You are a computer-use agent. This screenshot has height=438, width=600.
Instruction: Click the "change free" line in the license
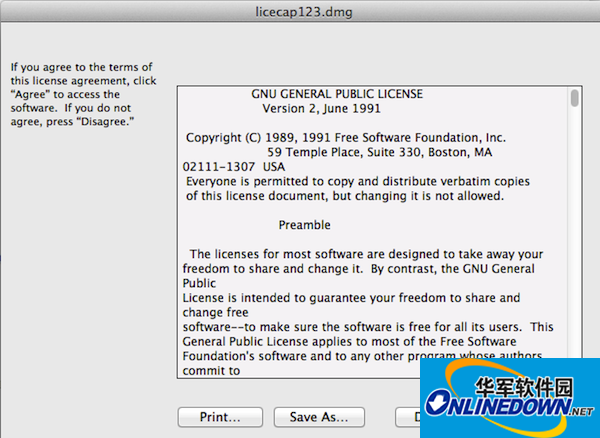coord(215,313)
